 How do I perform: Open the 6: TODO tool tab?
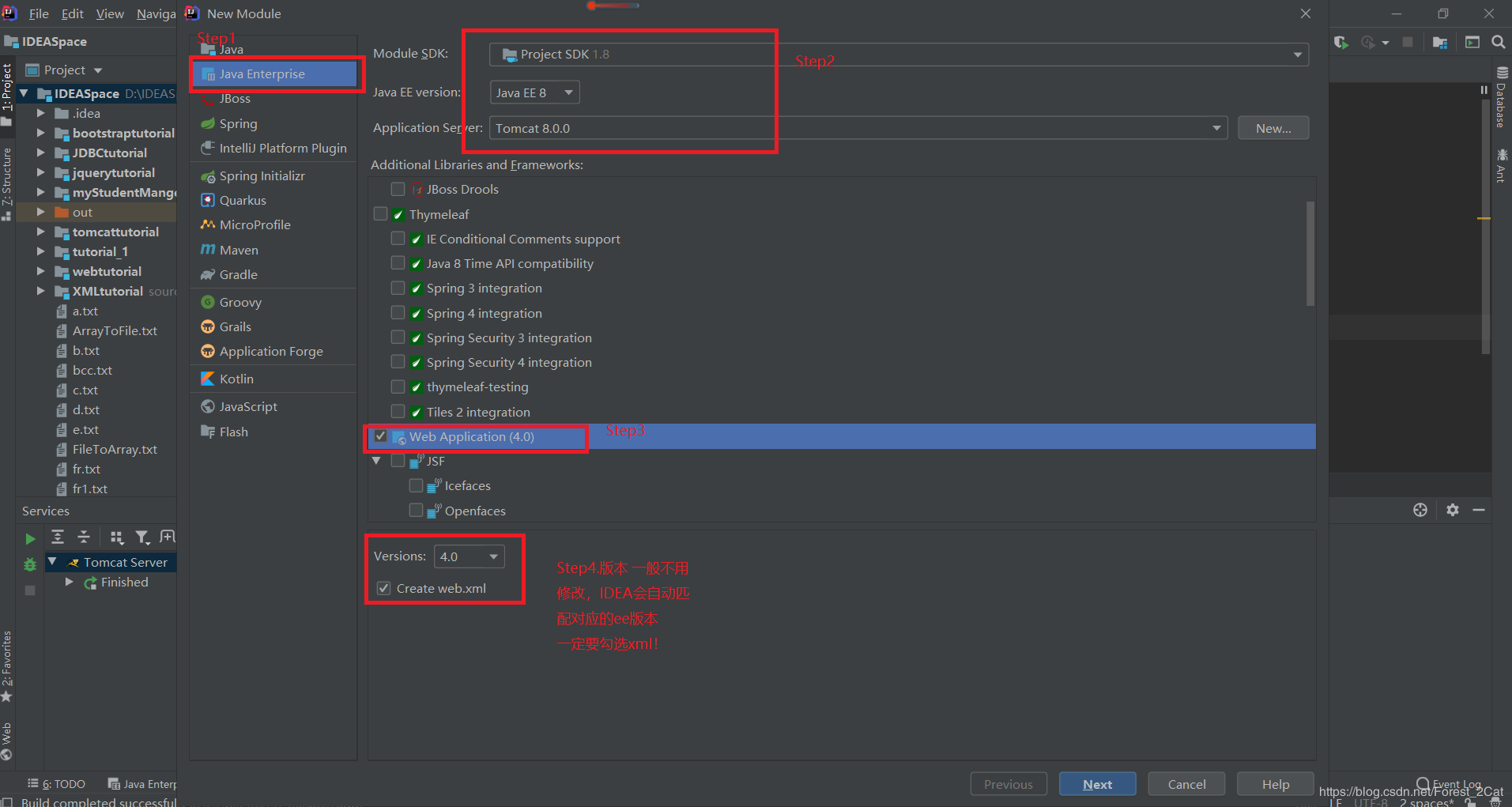pyautogui.click(x=57, y=784)
